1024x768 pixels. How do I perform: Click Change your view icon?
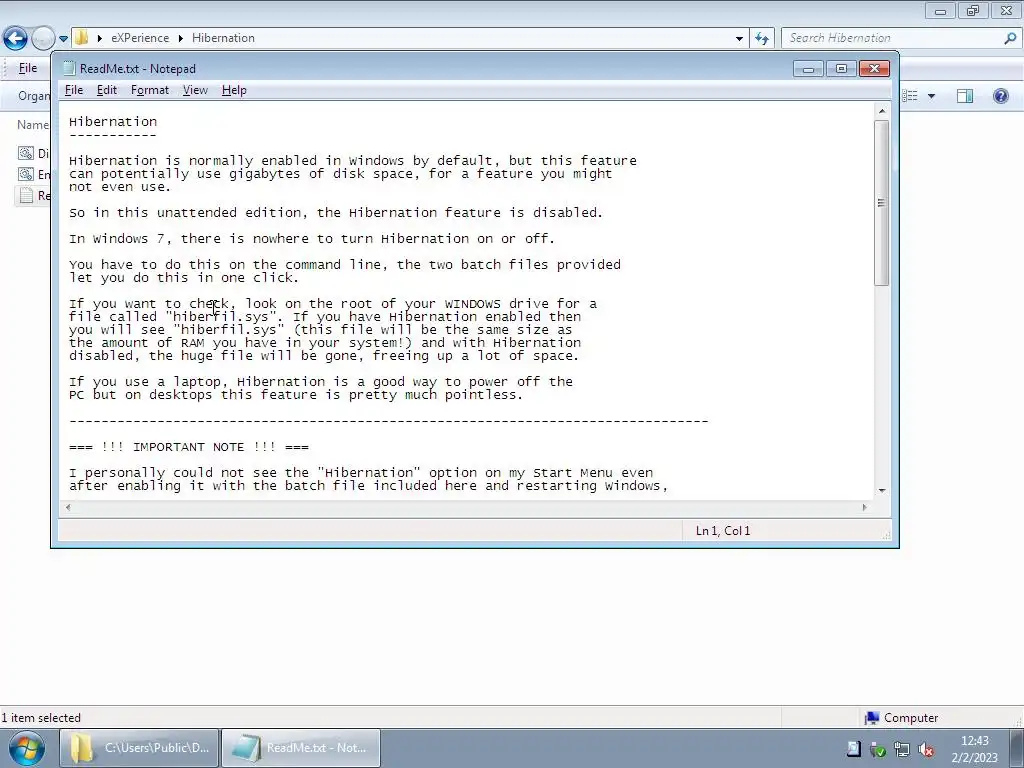point(910,96)
